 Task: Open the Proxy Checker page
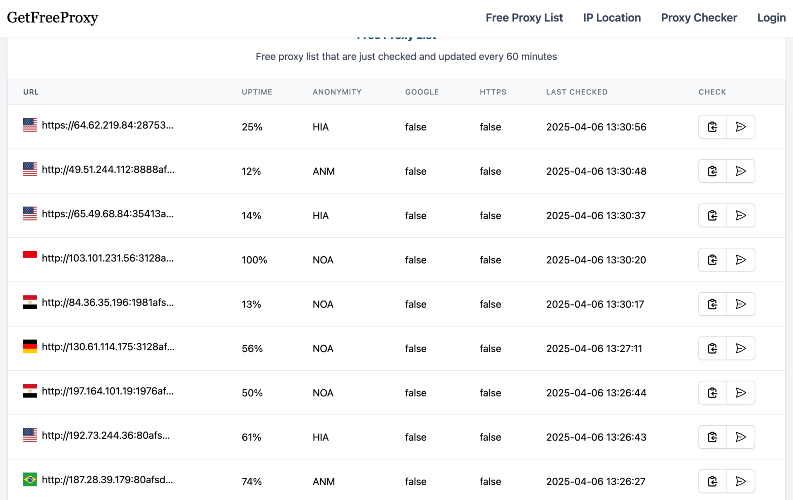698,18
